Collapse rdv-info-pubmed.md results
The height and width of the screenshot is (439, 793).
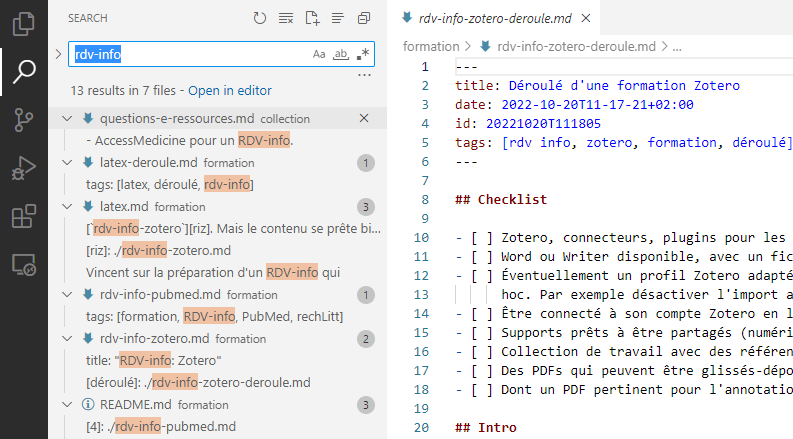tap(67, 294)
